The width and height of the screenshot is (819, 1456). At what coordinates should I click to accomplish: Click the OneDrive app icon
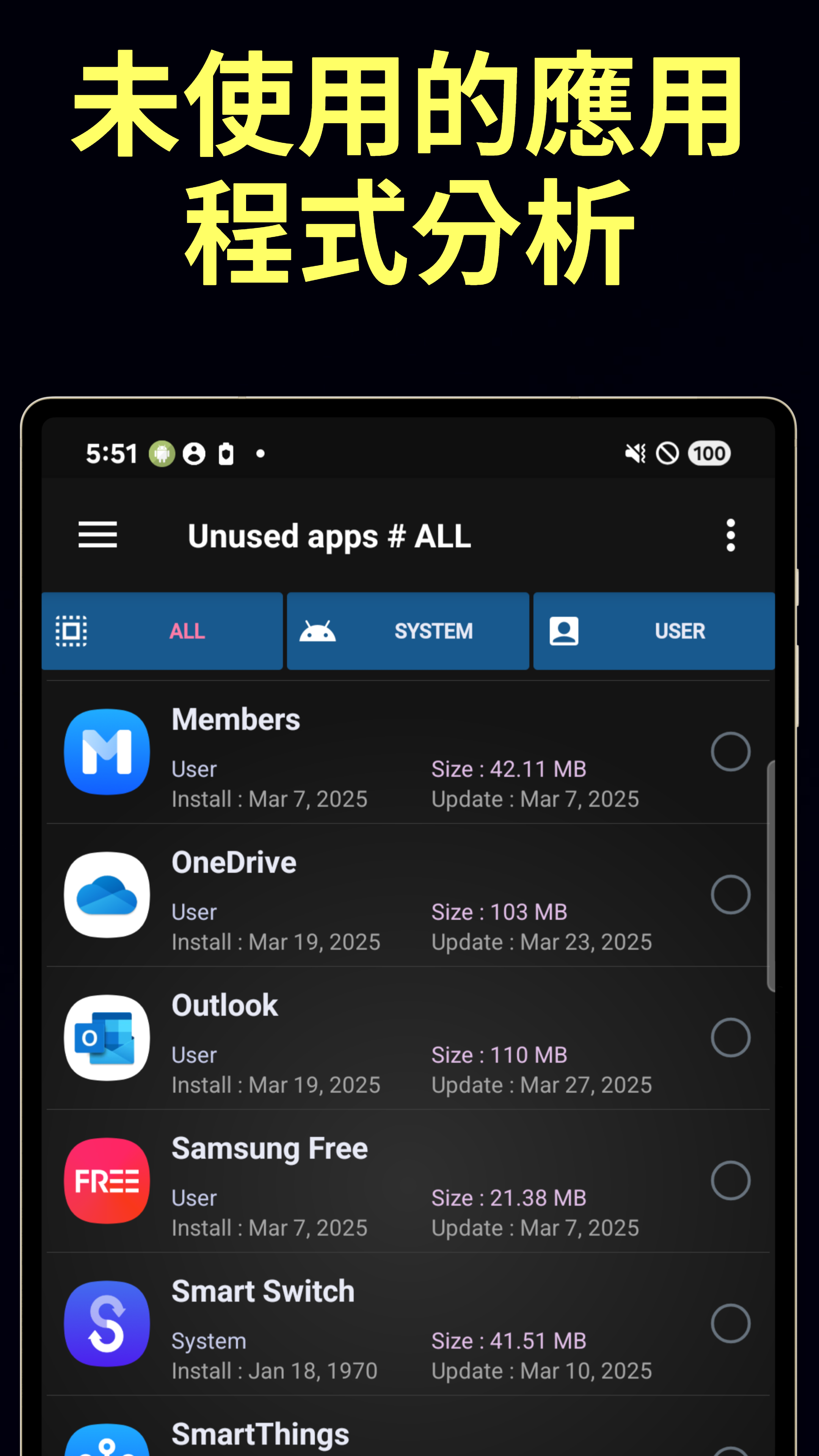click(x=107, y=895)
